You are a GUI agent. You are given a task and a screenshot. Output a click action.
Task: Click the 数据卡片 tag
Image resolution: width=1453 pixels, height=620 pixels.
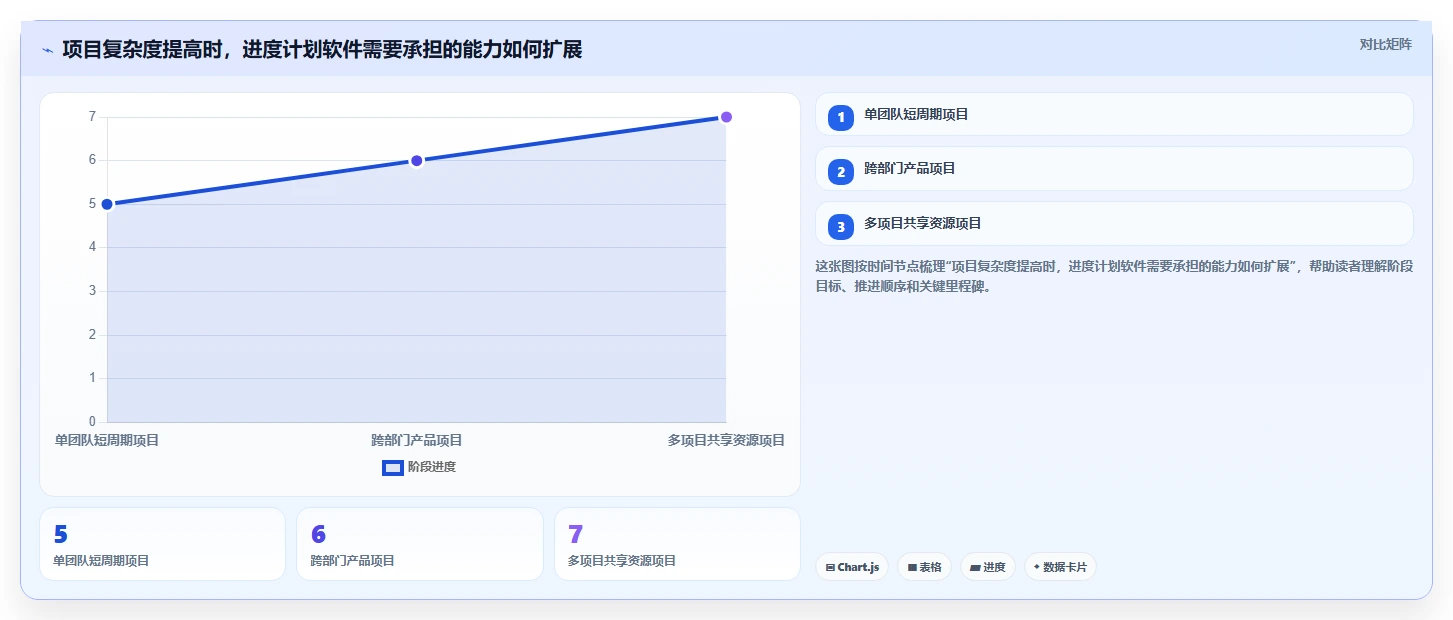(1060, 567)
